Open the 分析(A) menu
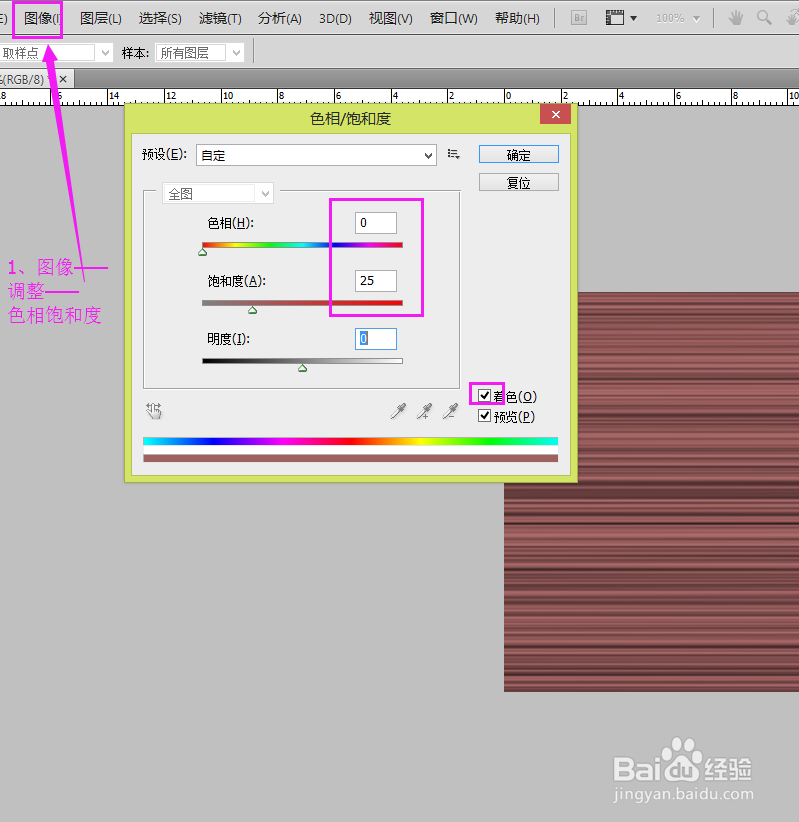 click(x=279, y=19)
